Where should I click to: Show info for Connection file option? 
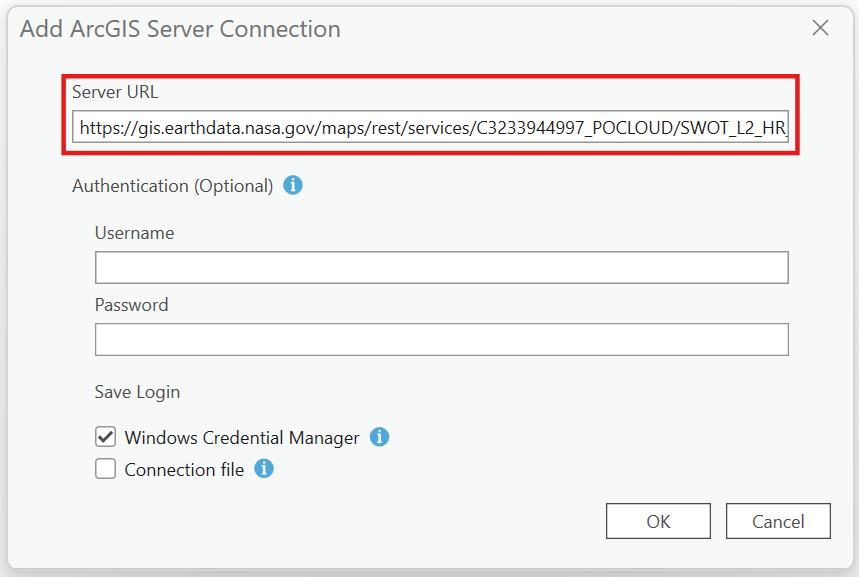[x=264, y=469]
